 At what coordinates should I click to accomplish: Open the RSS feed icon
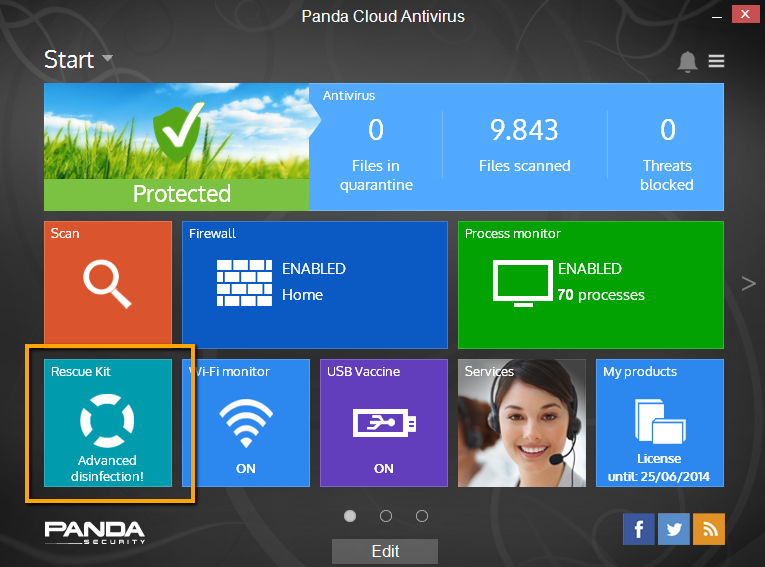(709, 529)
